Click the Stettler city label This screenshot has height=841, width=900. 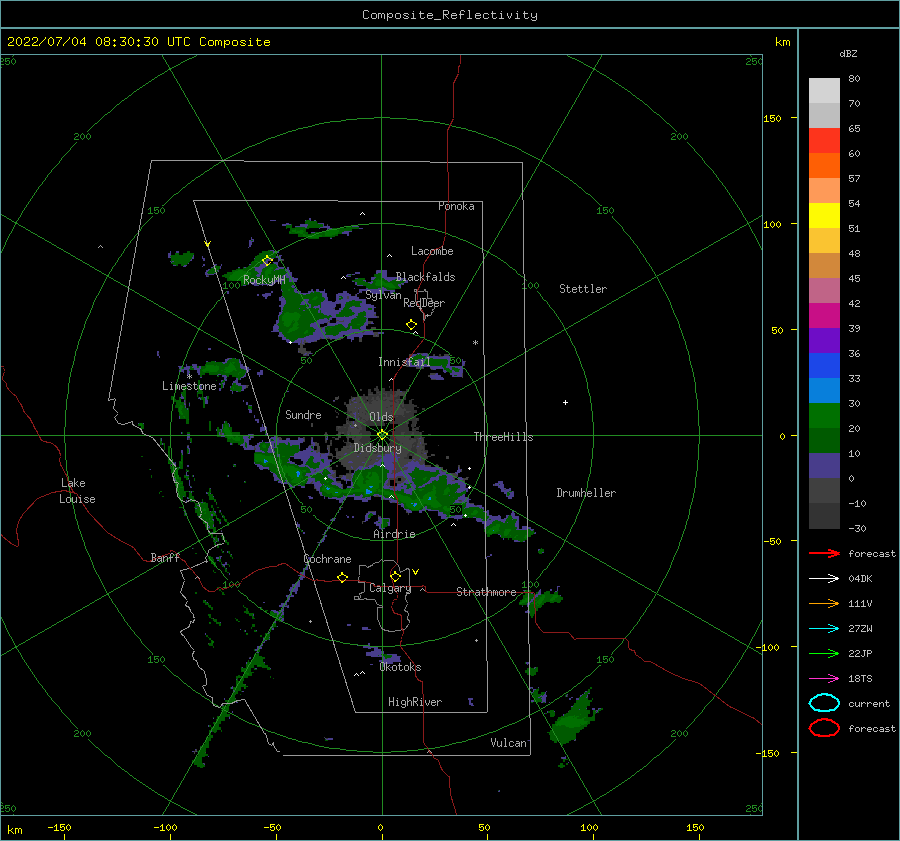[583, 289]
